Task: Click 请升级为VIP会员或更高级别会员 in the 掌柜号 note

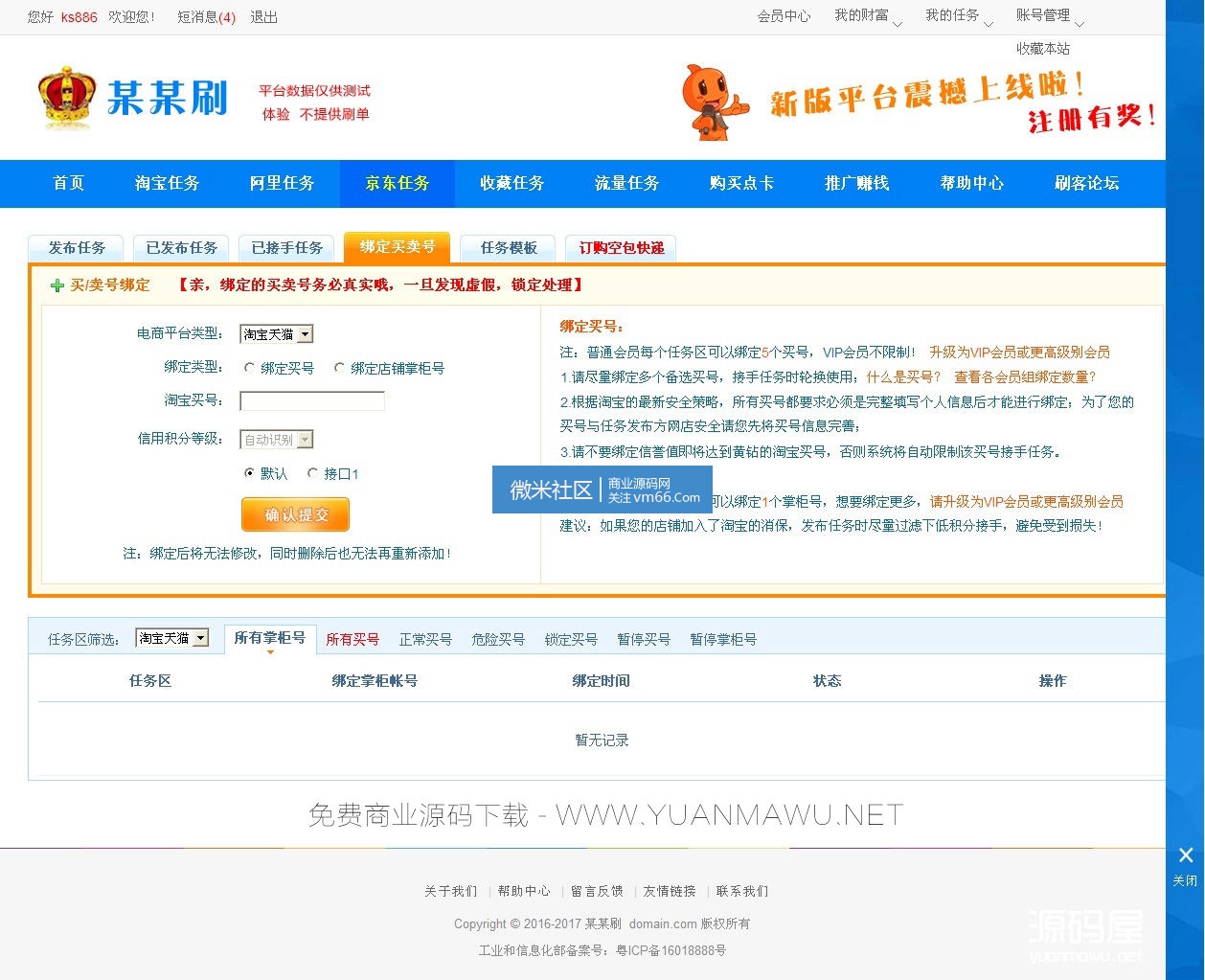Action: pos(1027,501)
